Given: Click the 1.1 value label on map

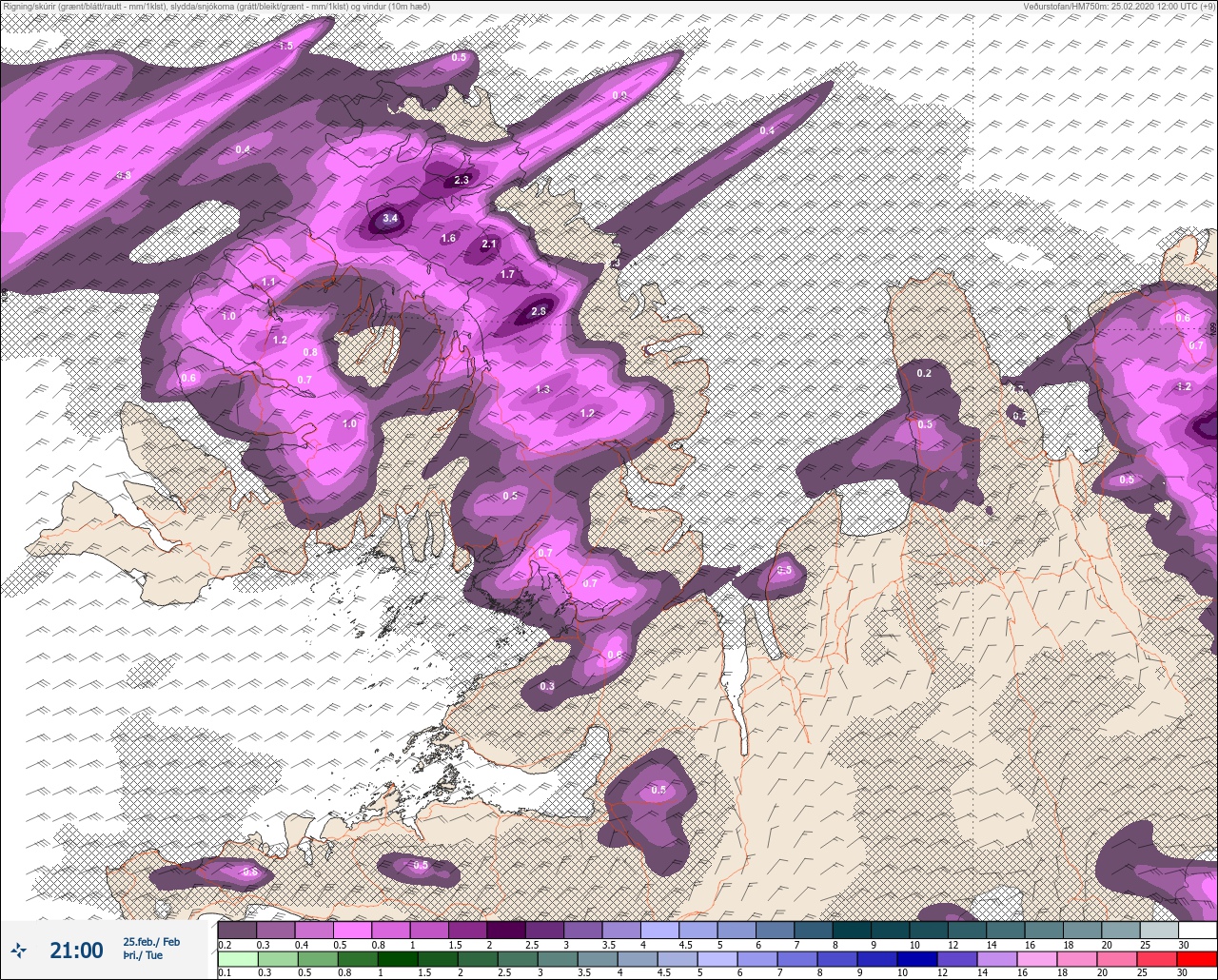Looking at the screenshot, I should pos(268,283).
